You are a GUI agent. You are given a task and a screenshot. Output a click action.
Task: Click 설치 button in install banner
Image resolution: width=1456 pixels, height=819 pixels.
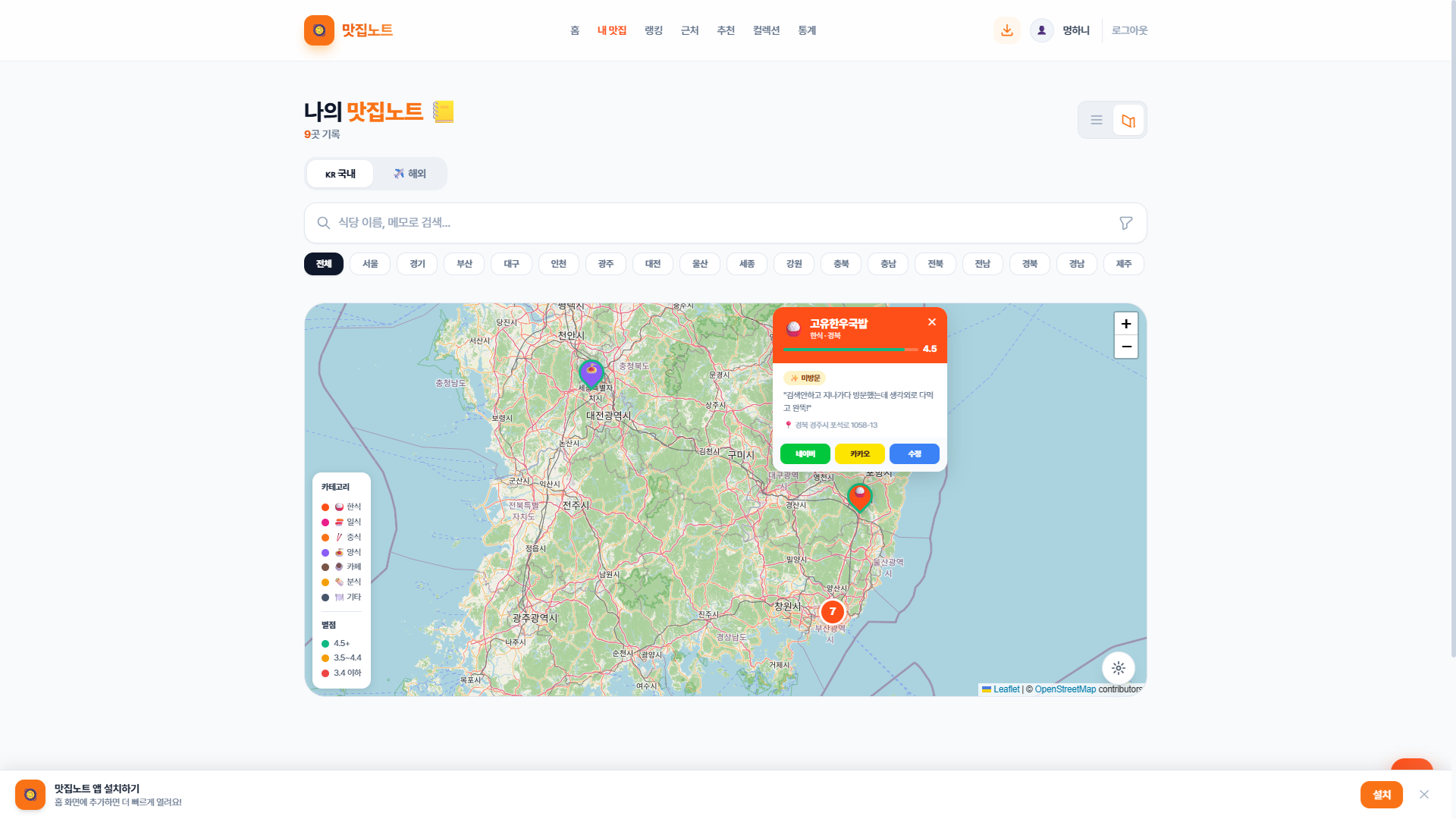pyautogui.click(x=1382, y=795)
